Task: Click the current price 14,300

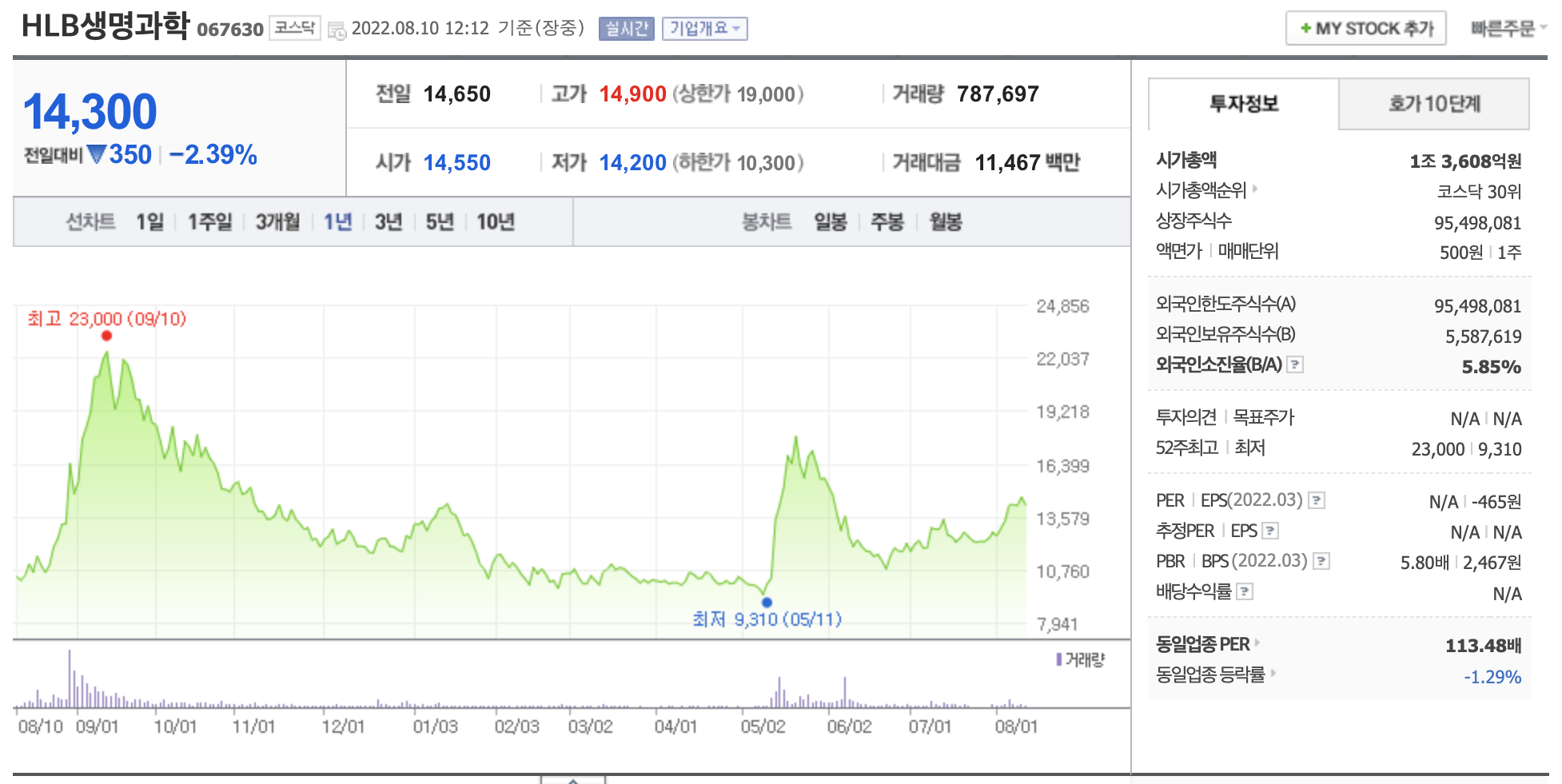Action: point(90,111)
